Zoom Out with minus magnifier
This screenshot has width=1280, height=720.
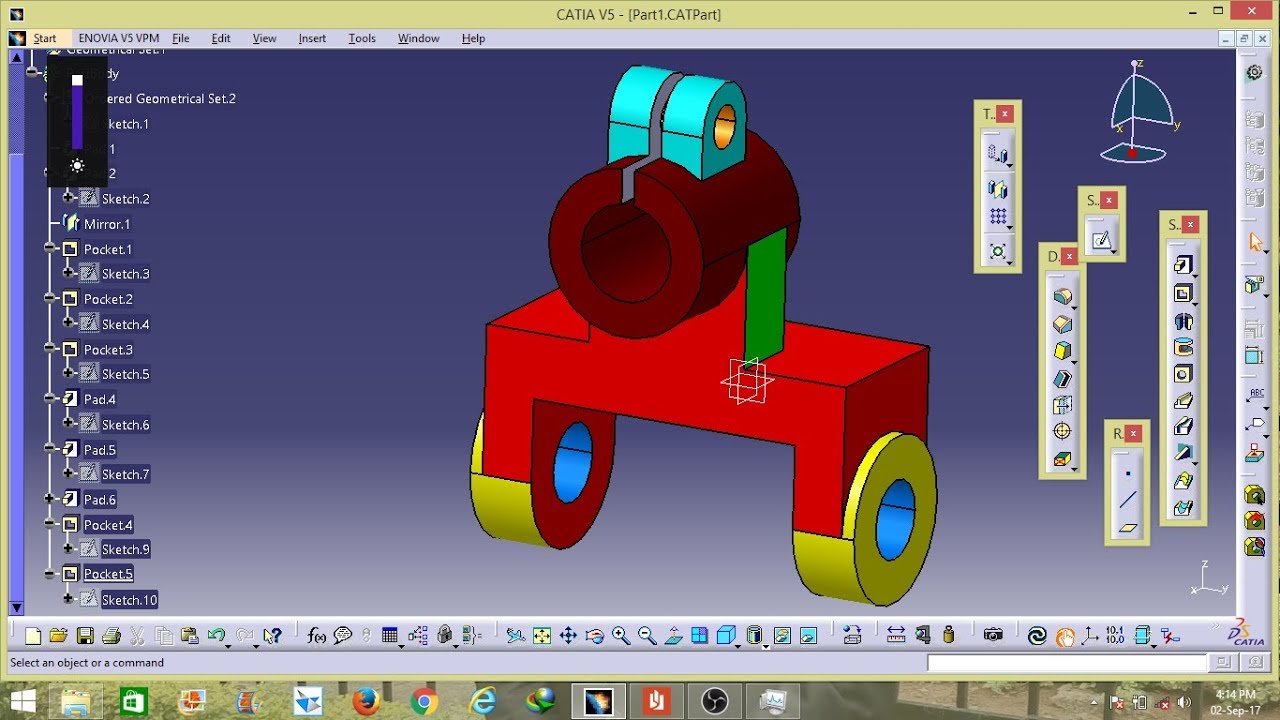click(x=647, y=635)
